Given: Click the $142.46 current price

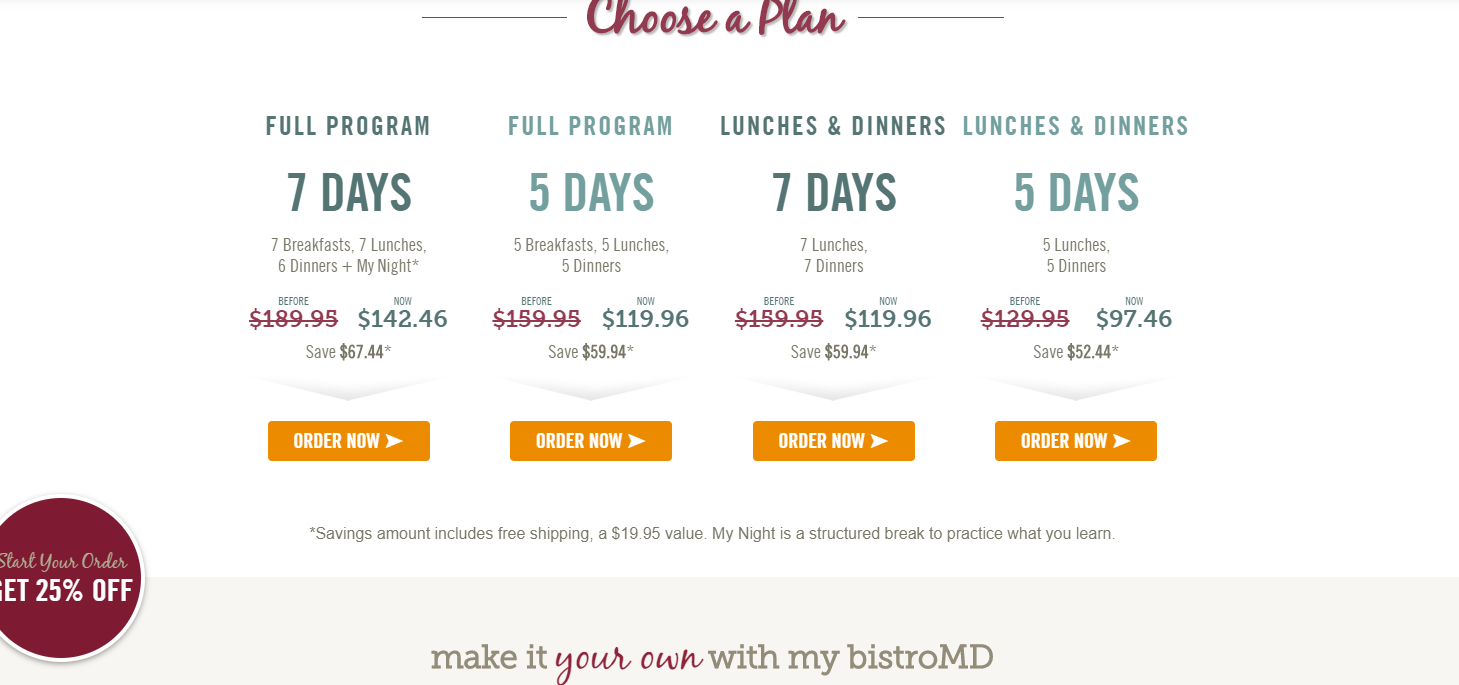Looking at the screenshot, I should coord(402,319).
